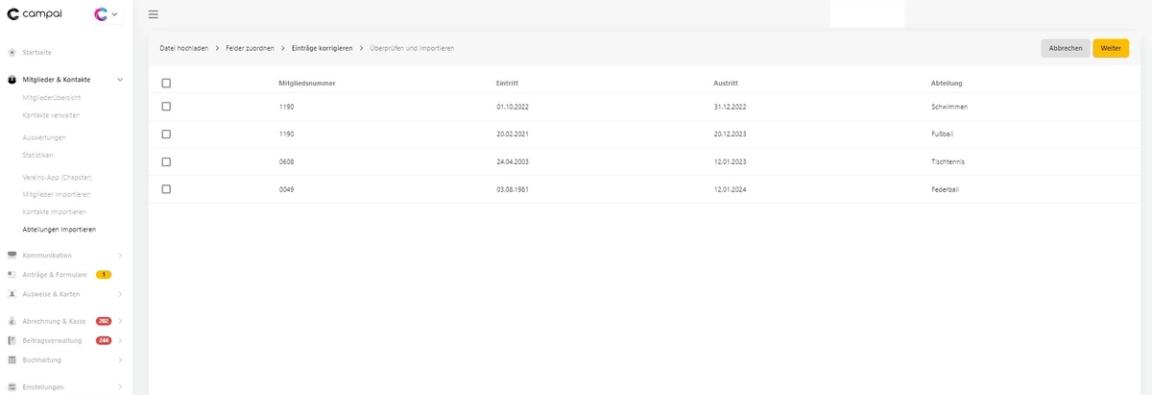Click the Startseite home icon
The height and width of the screenshot is (395, 1152).
[x=12, y=53]
